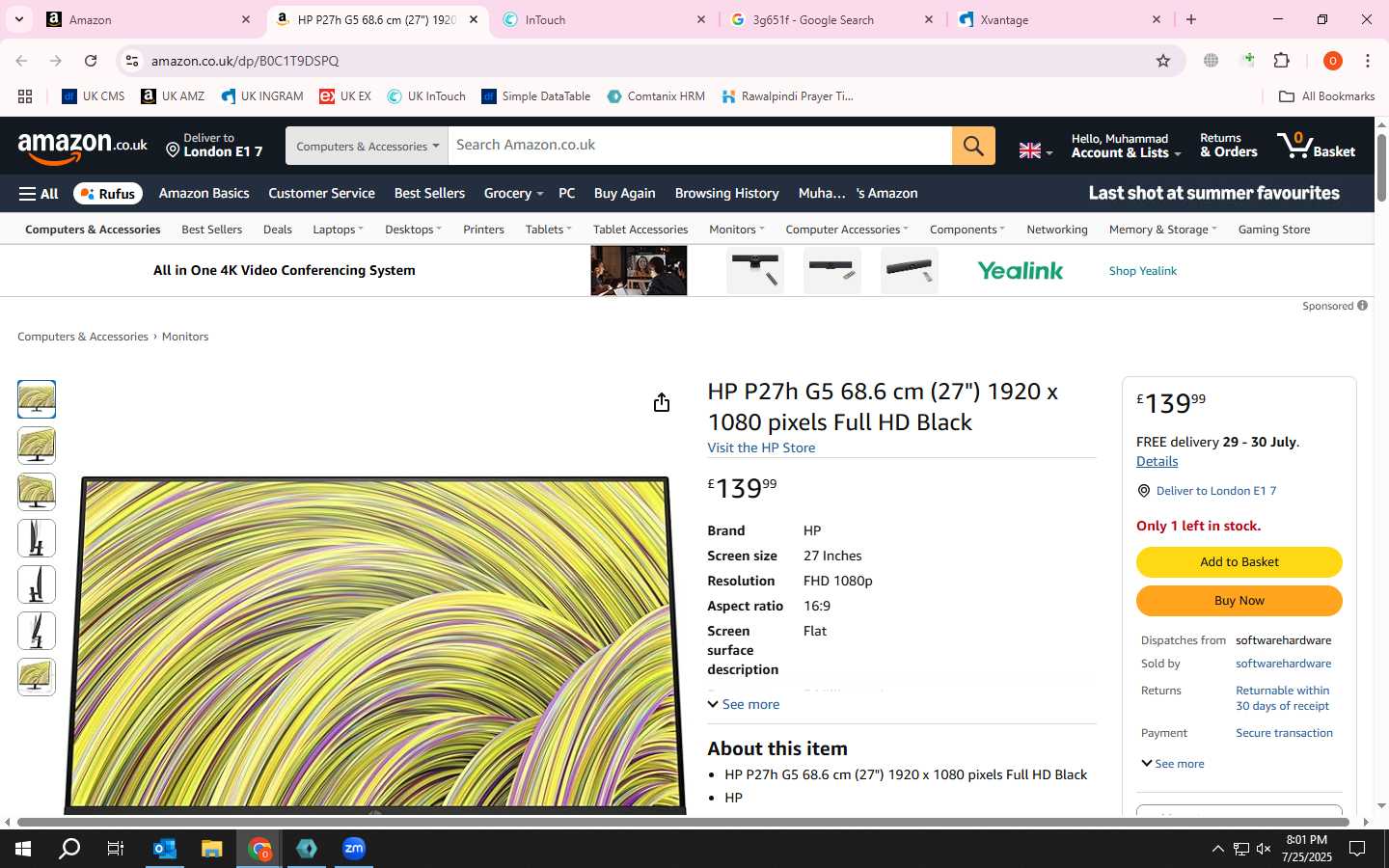1389x868 pixels.
Task: Click the volume muted tray icon
Action: click(x=1264, y=849)
